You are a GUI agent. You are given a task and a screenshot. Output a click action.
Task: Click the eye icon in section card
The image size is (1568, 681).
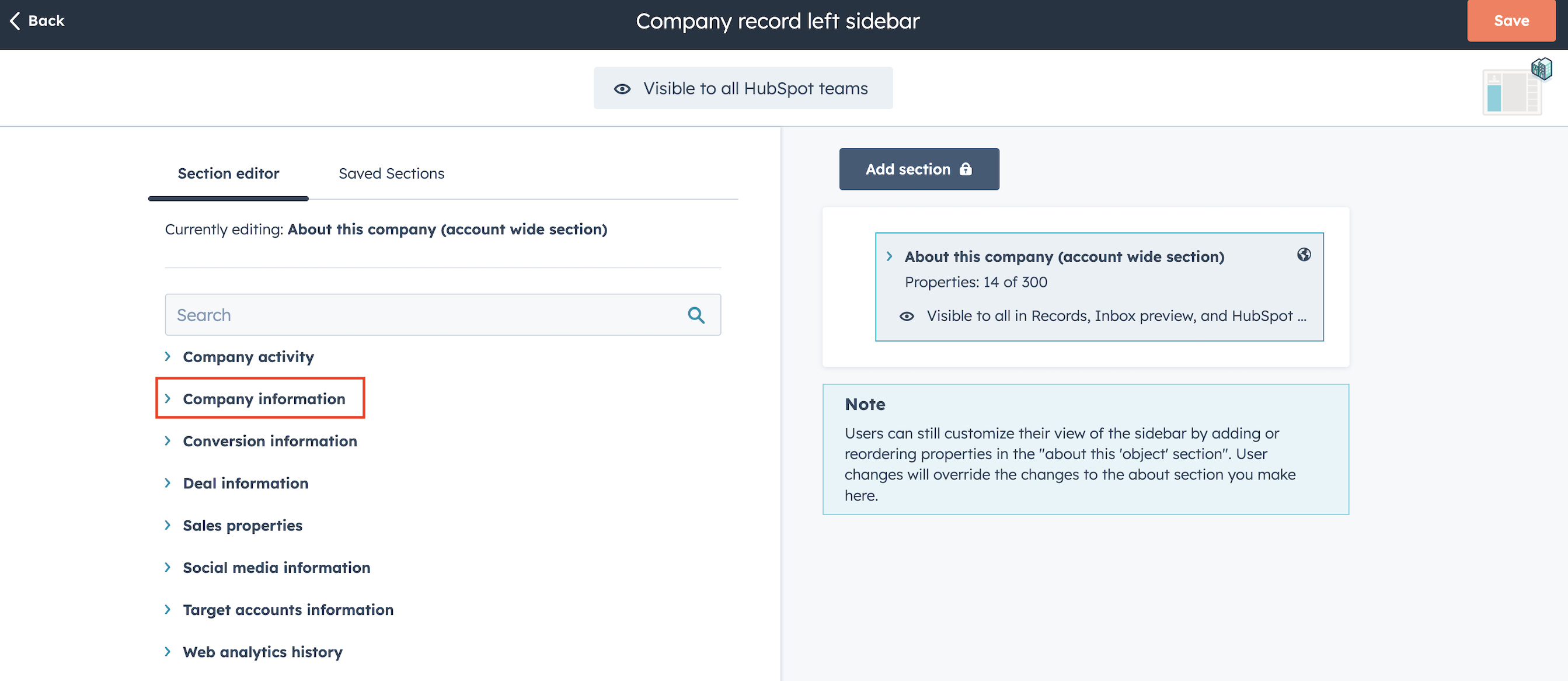point(907,316)
